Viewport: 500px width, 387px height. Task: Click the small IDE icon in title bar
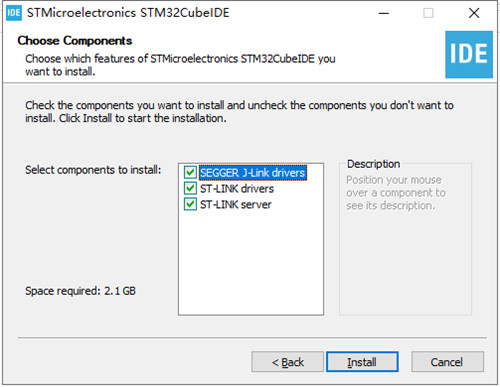click(x=14, y=13)
